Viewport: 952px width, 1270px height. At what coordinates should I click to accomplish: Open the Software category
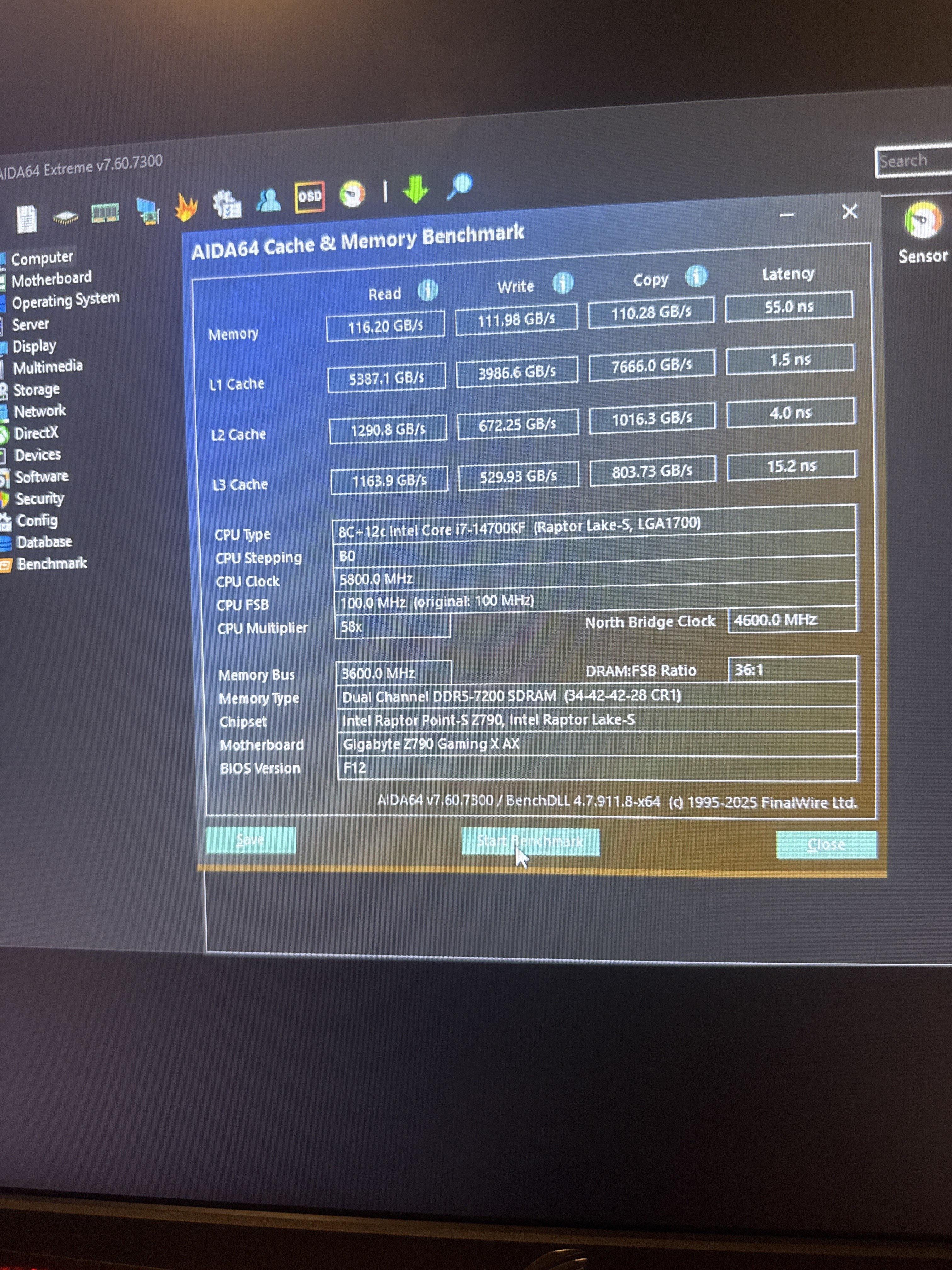[41, 477]
